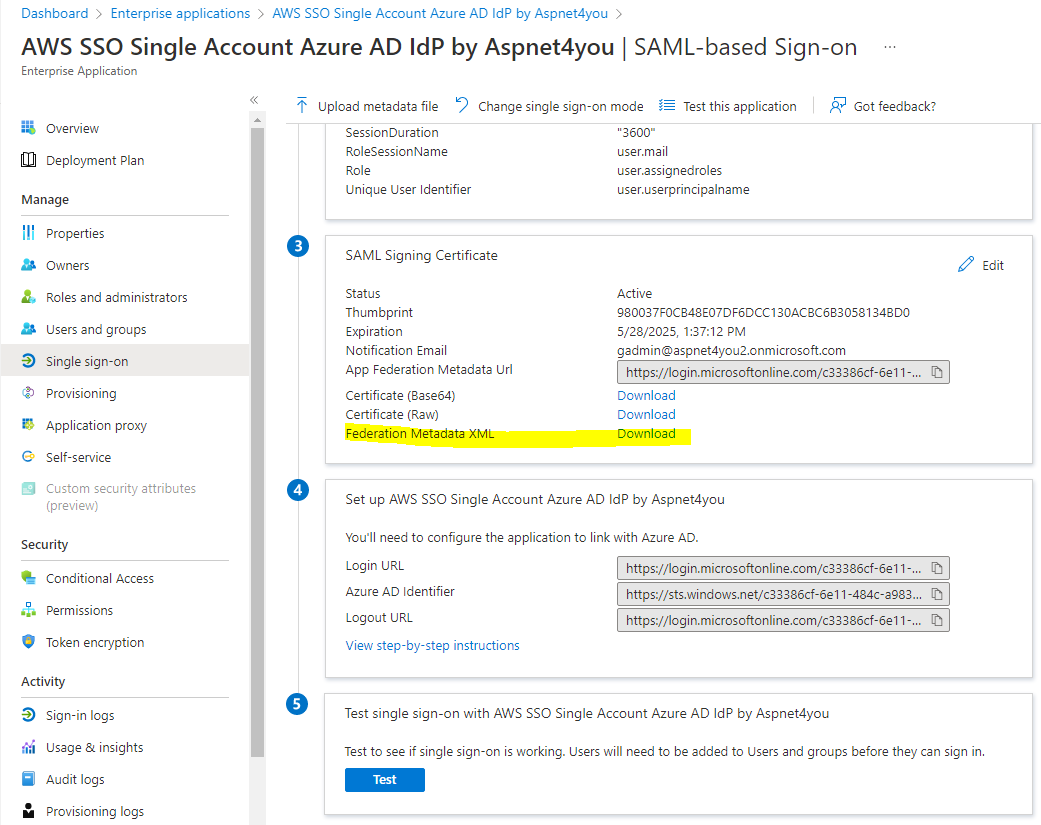
Task: Click the Audit logs icon
Action: tap(28, 779)
